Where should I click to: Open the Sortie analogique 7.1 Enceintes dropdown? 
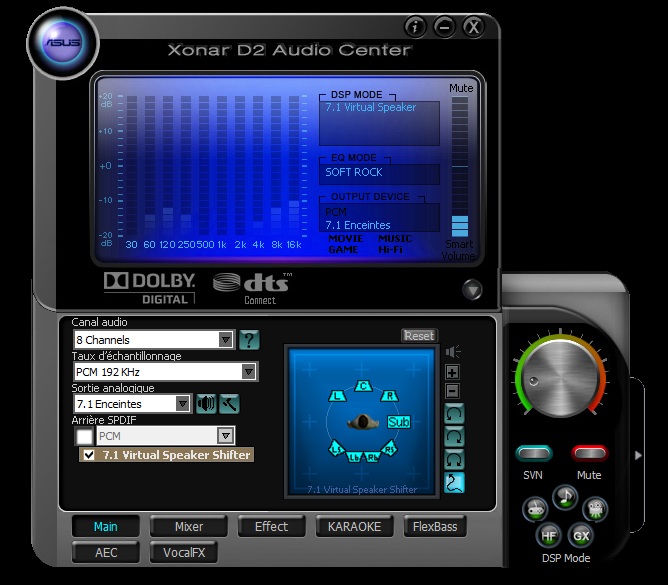click(132, 403)
